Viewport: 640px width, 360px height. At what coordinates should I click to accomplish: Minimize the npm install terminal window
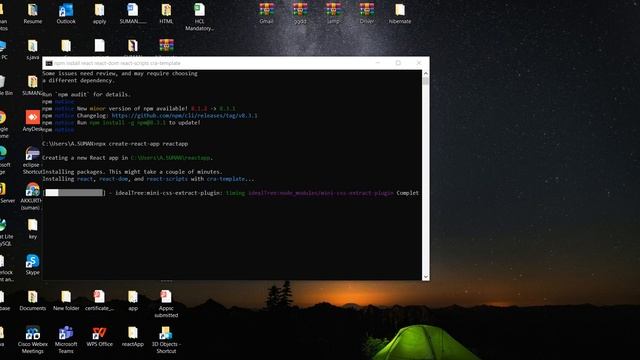click(378, 63)
